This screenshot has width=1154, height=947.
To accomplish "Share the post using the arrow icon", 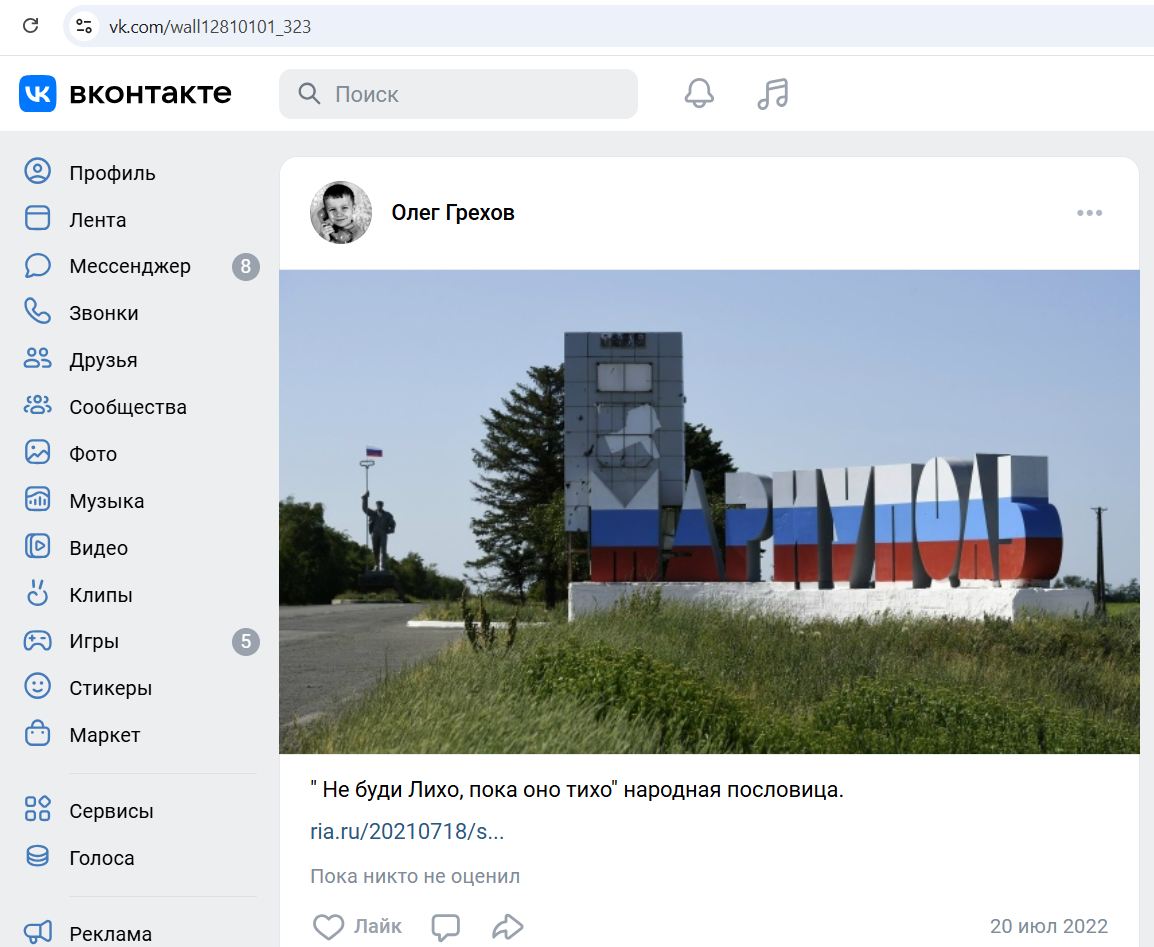I will [508, 927].
